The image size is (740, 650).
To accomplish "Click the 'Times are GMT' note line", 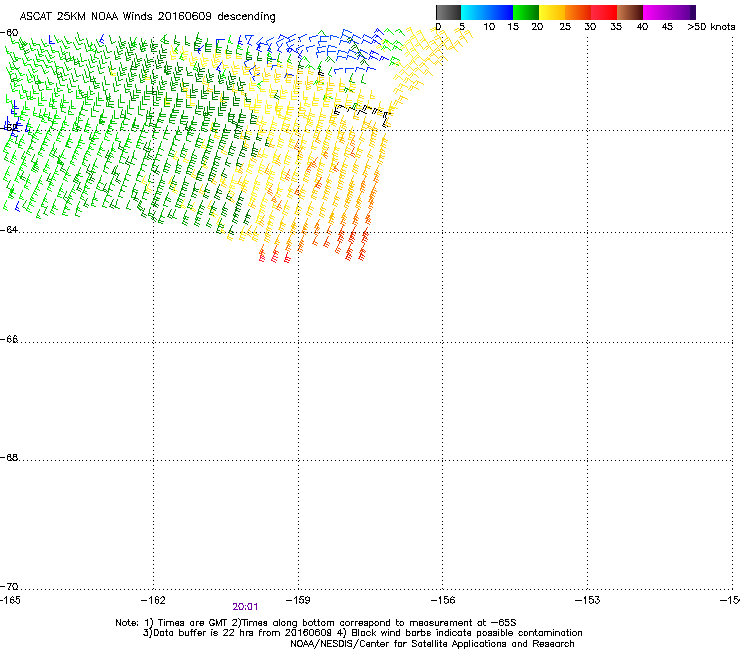I will 316,623.
